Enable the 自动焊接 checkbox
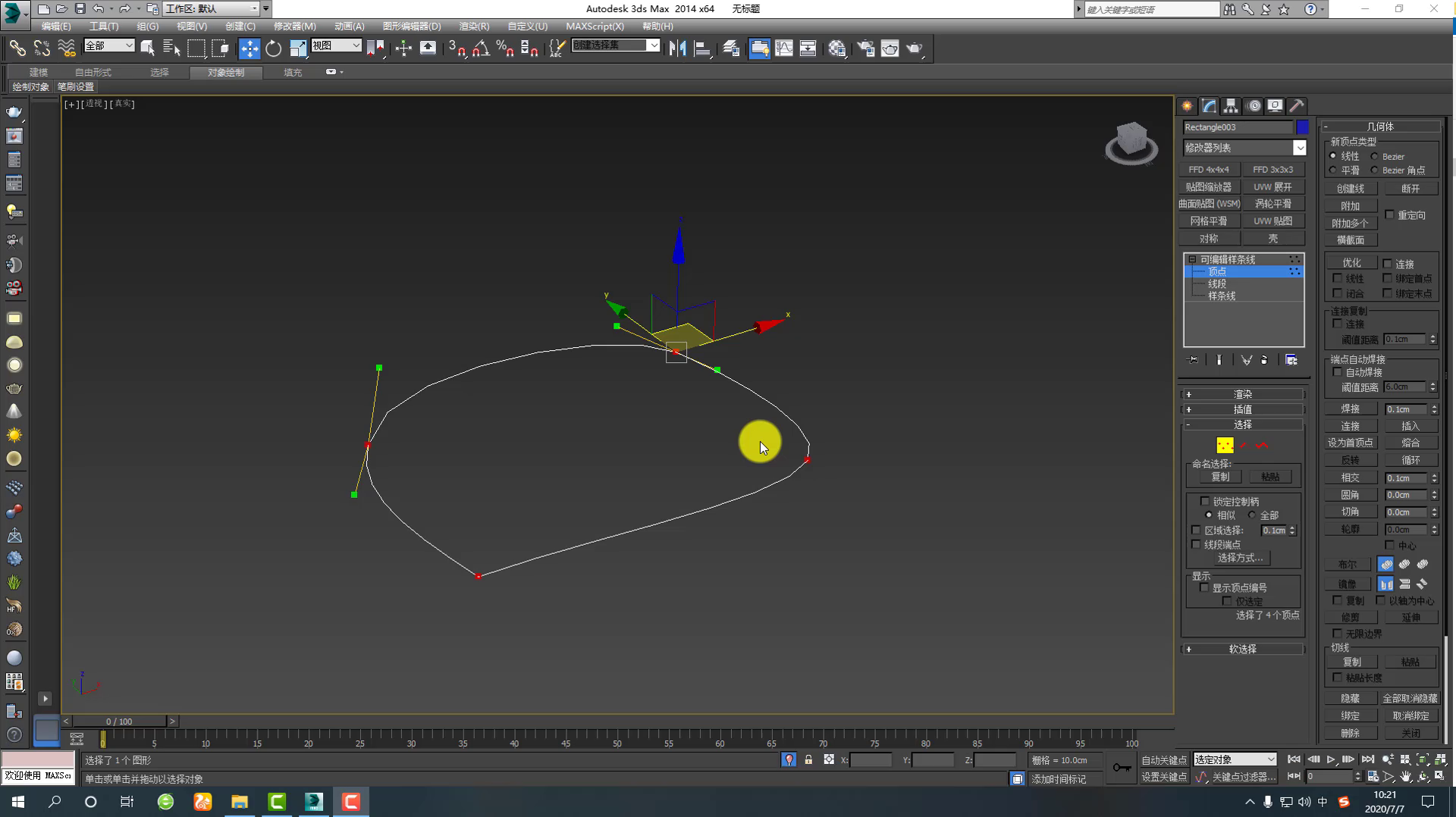 pyautogui.click(x=1338, y=372)
